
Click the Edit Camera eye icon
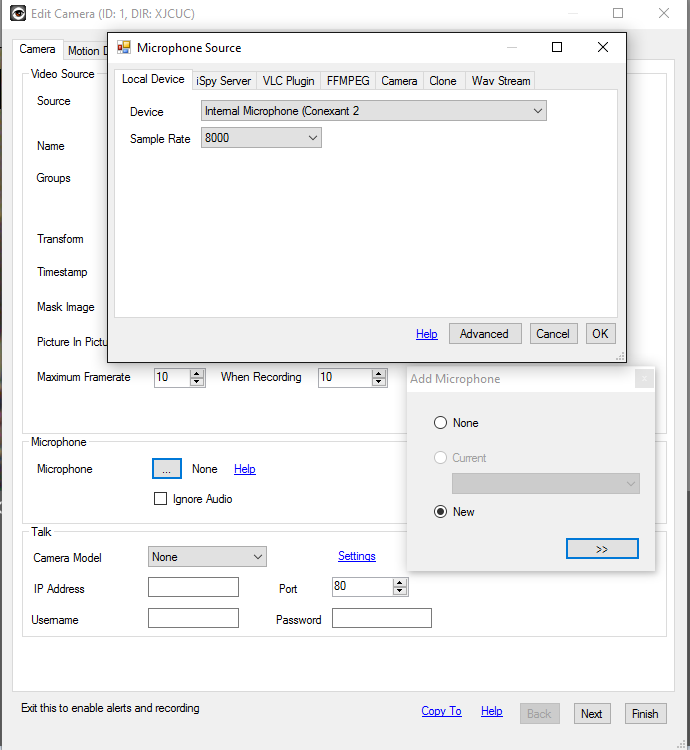[x=19, y=13]
